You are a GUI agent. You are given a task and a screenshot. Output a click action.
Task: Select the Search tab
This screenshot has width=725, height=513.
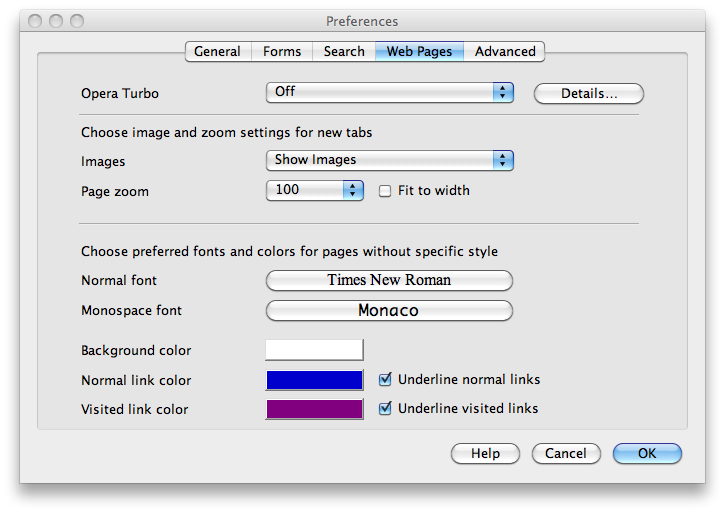click(344, 51)
